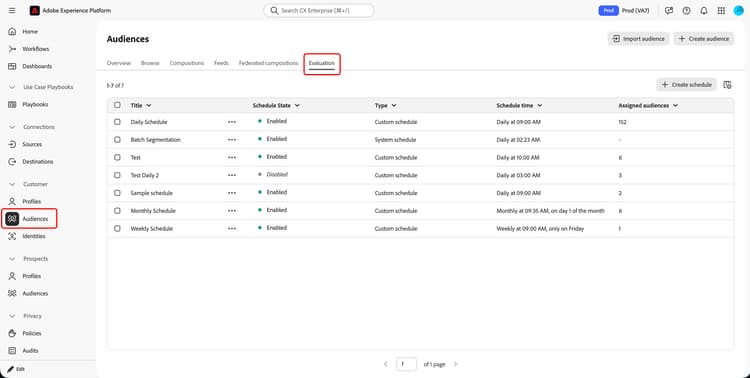Open the feedback chat icon in header
The image size is (750, 378).
pos(669,11)
